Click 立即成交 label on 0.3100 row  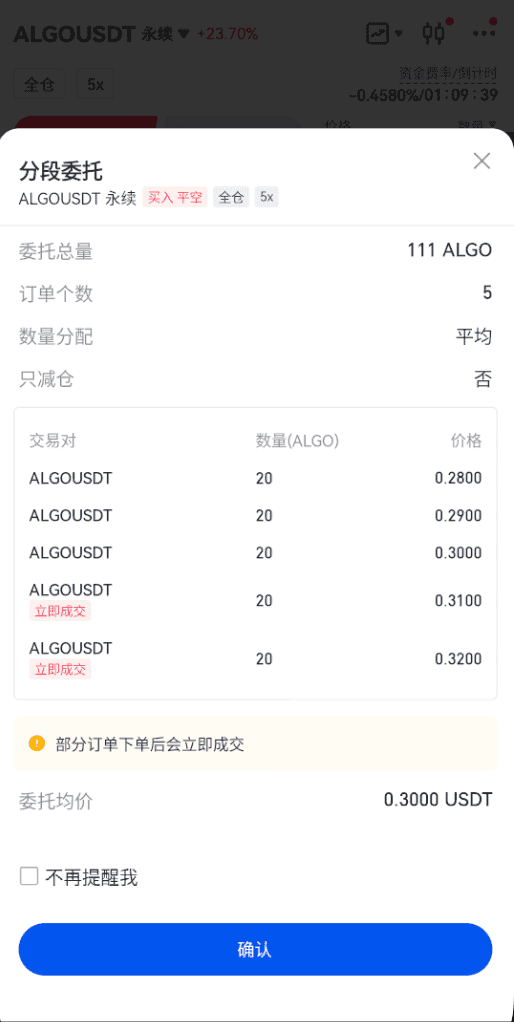(60, 611)
